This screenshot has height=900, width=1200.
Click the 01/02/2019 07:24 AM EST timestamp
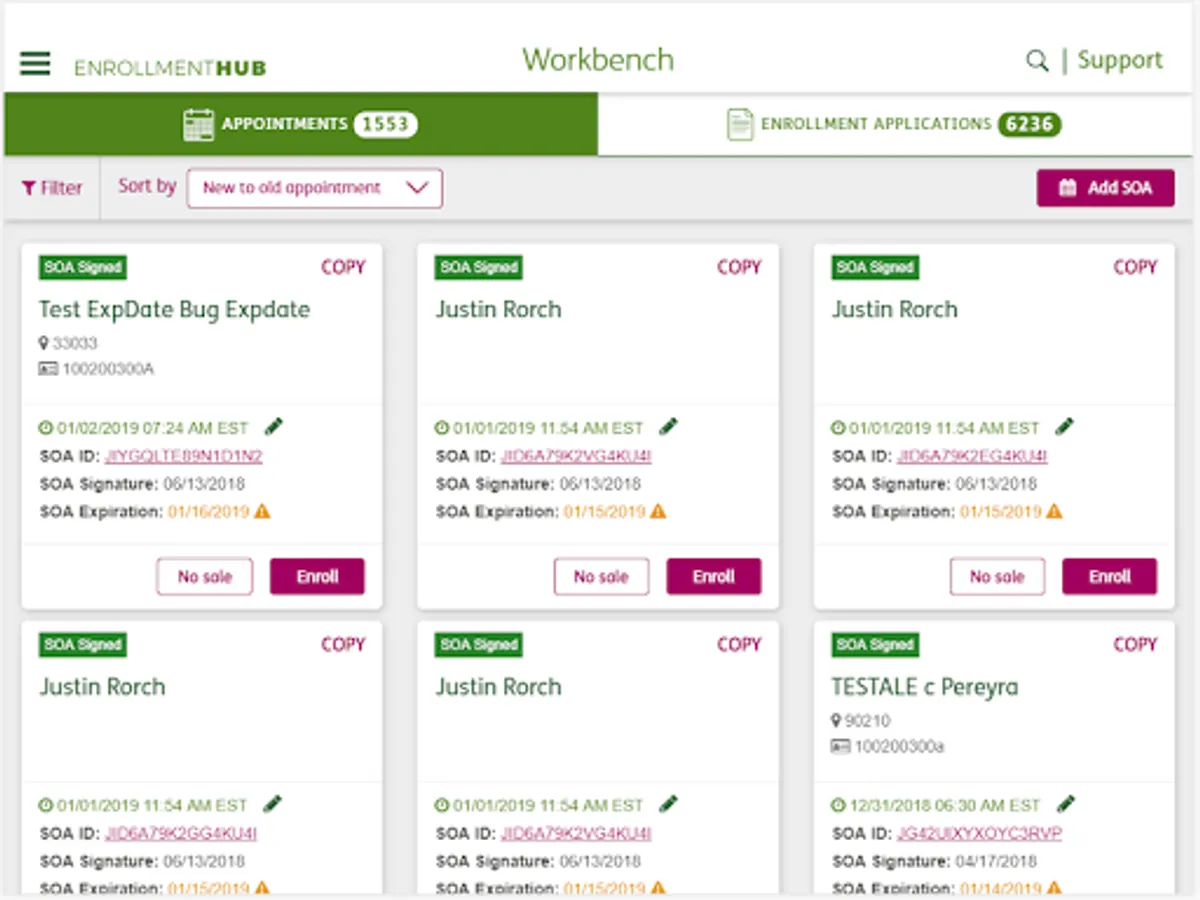[152, 428]
